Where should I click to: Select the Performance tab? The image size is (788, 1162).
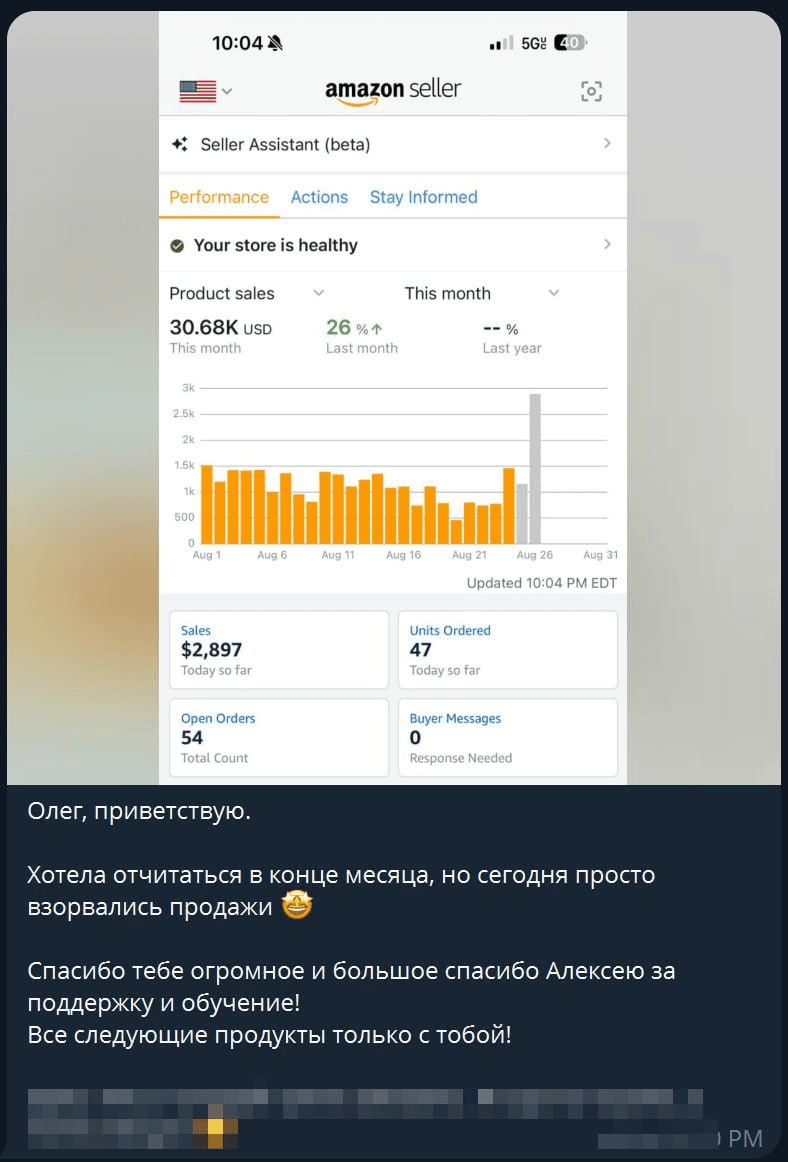coord(218,197)
